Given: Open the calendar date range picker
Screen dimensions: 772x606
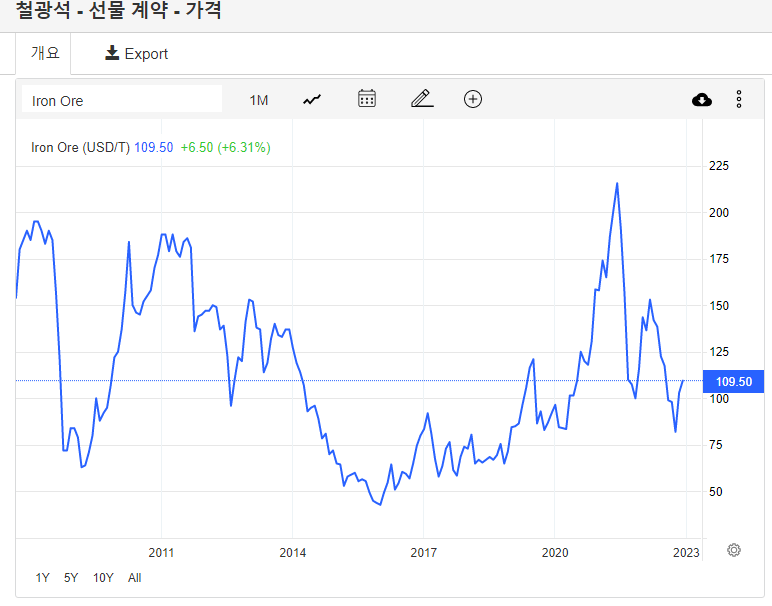Looking at the screenshot, I should click(x=367, y=98).
